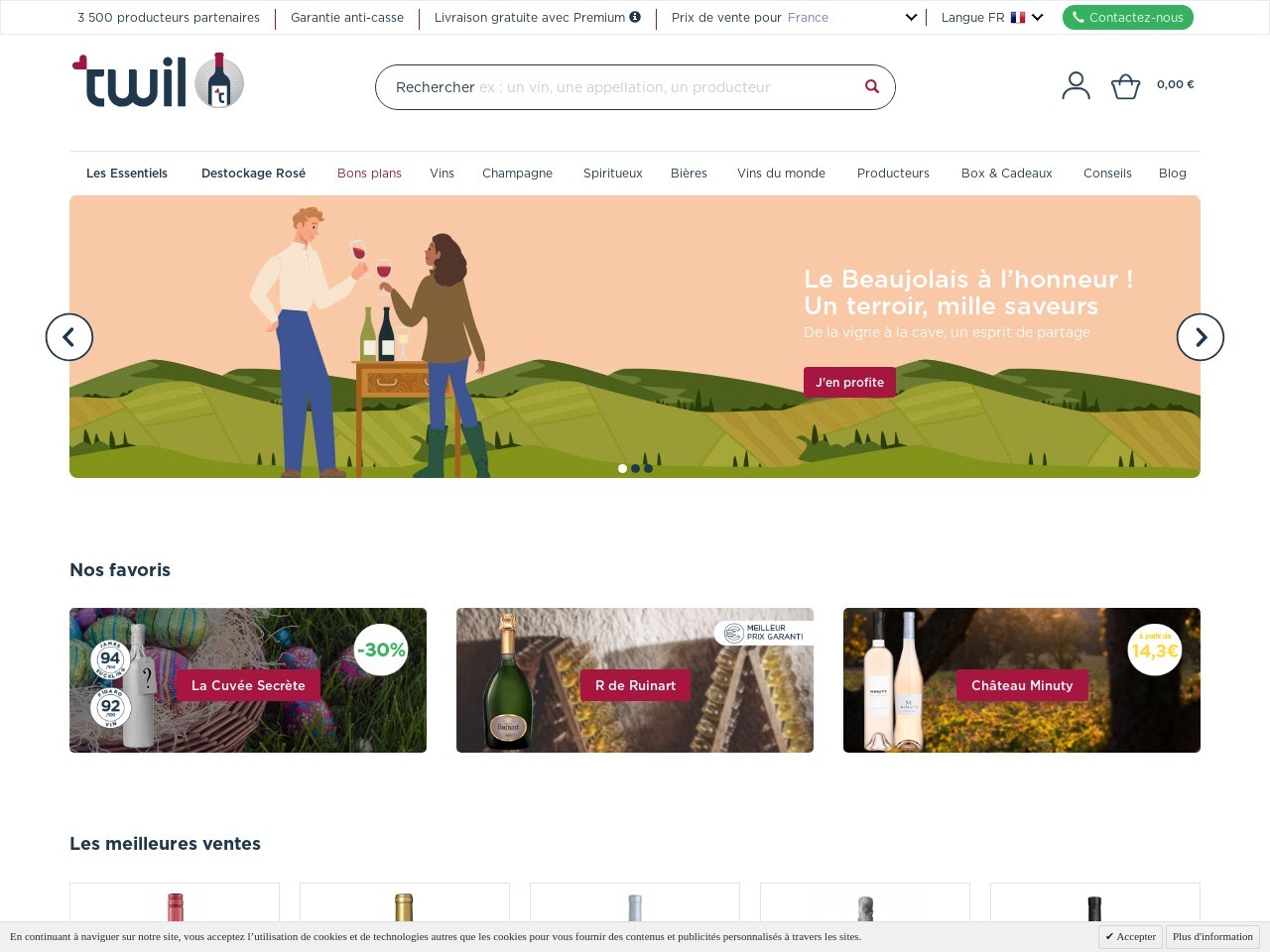1270x952 pixels.
Task: Open the user account icon
Action: [1076, 85]
